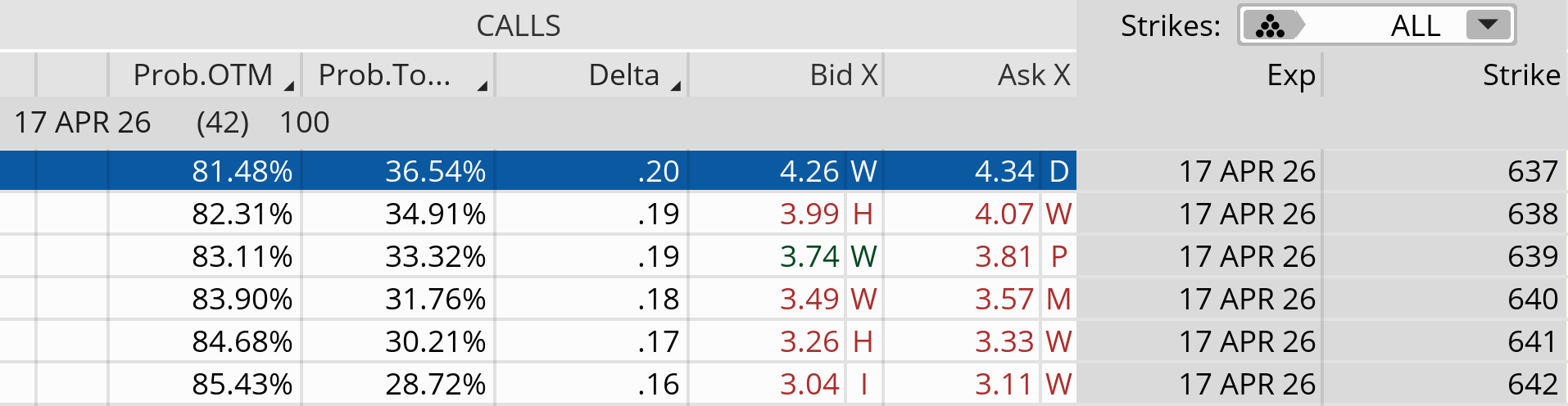This screenshot has height=406, width=1568.
Task: Collapse the 17 APR 26 expiration row
Action: click(83, 123)
